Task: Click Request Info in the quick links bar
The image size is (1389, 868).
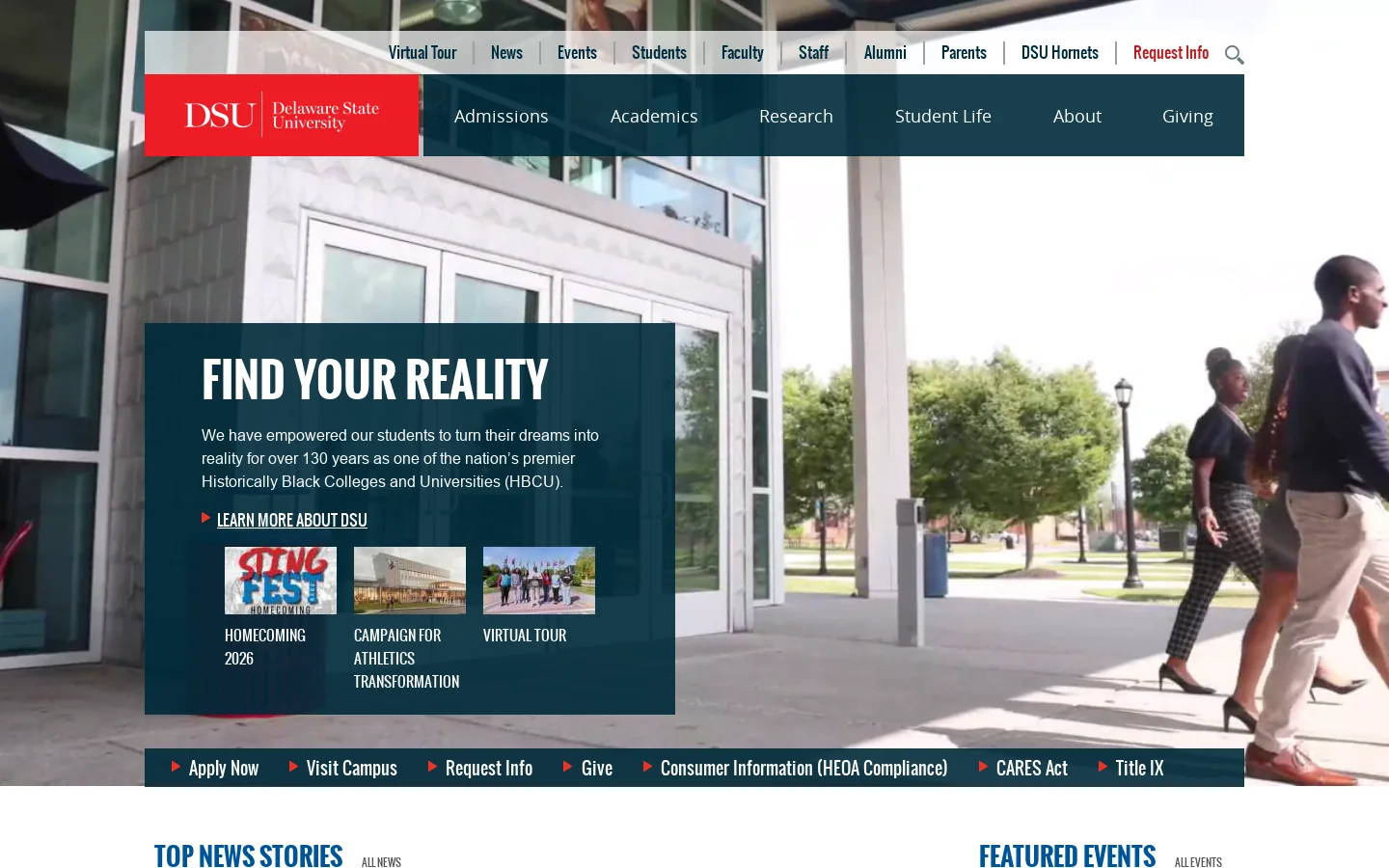Action: coord(489,768)
